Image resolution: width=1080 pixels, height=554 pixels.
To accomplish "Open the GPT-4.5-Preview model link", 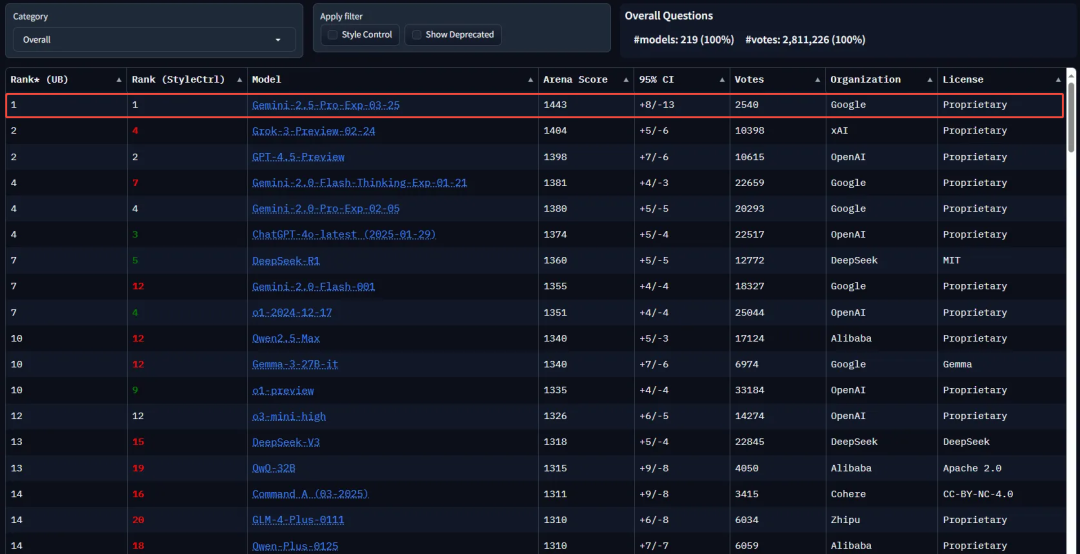I will point(298,157).
